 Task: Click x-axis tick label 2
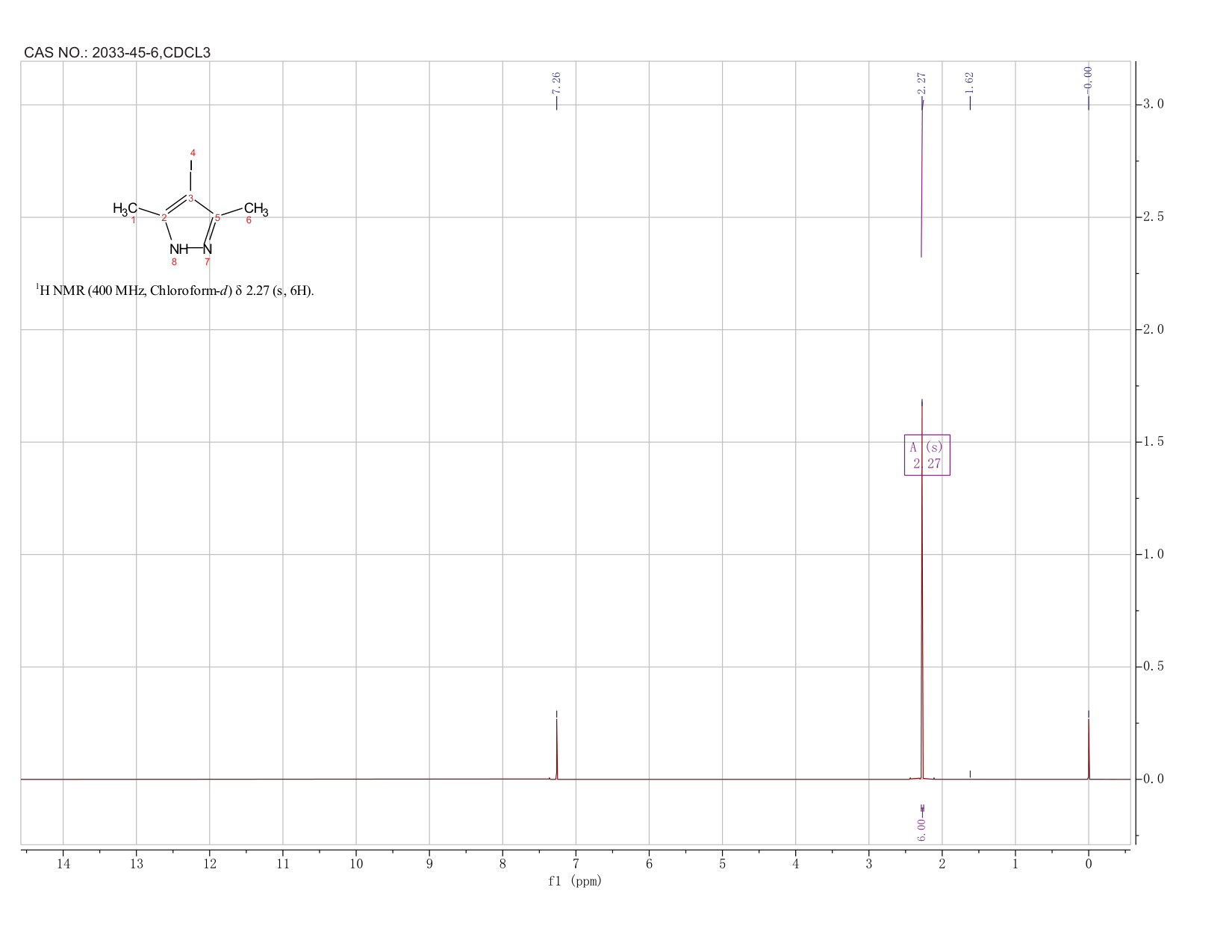click(942, 864)
